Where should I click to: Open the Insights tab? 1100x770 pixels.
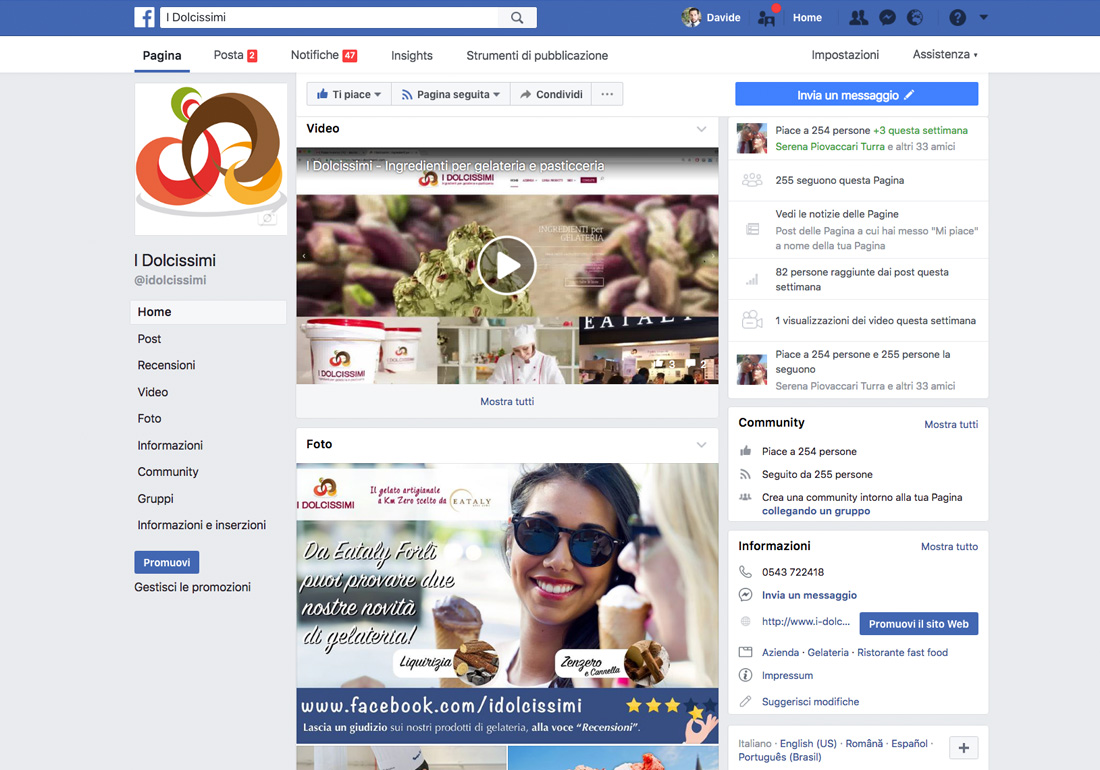pos(412,55)
